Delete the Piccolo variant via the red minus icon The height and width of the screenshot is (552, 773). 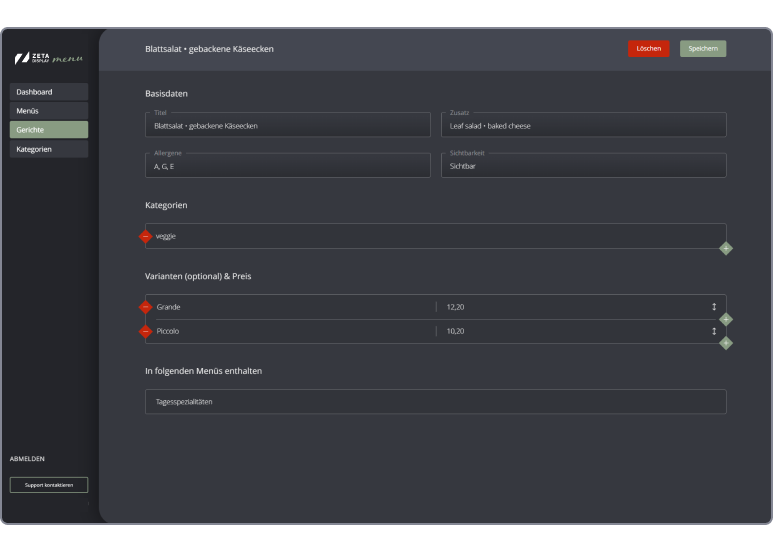tap(145, 331)
